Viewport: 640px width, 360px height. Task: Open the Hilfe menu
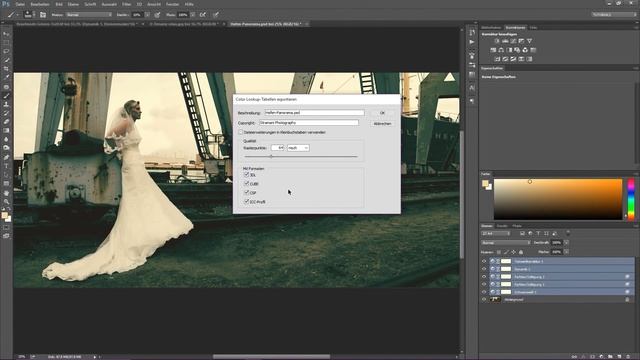(x=189, y=4)
